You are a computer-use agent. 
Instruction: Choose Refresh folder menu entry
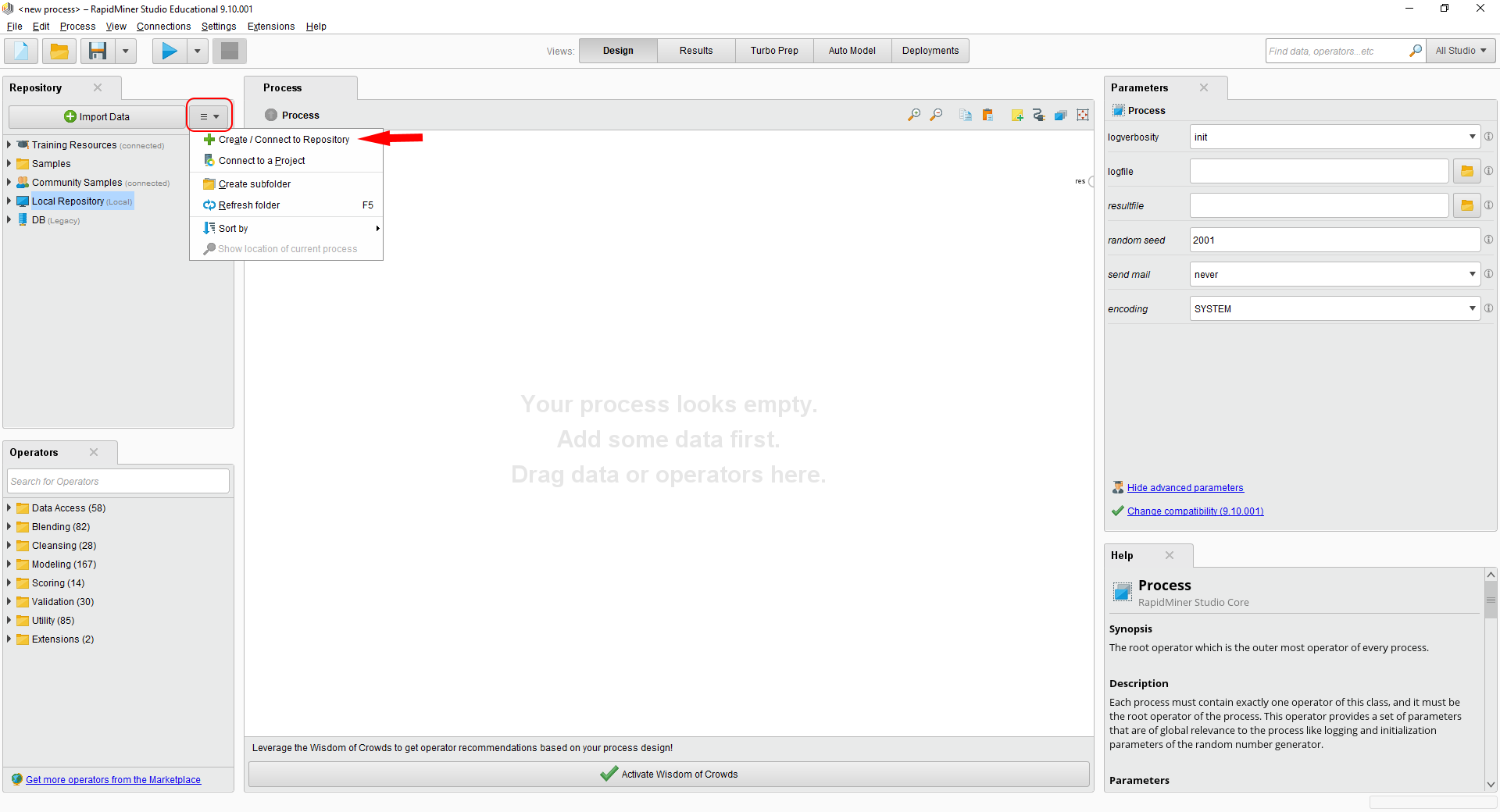pyautogui.click(x=287, y=205)
